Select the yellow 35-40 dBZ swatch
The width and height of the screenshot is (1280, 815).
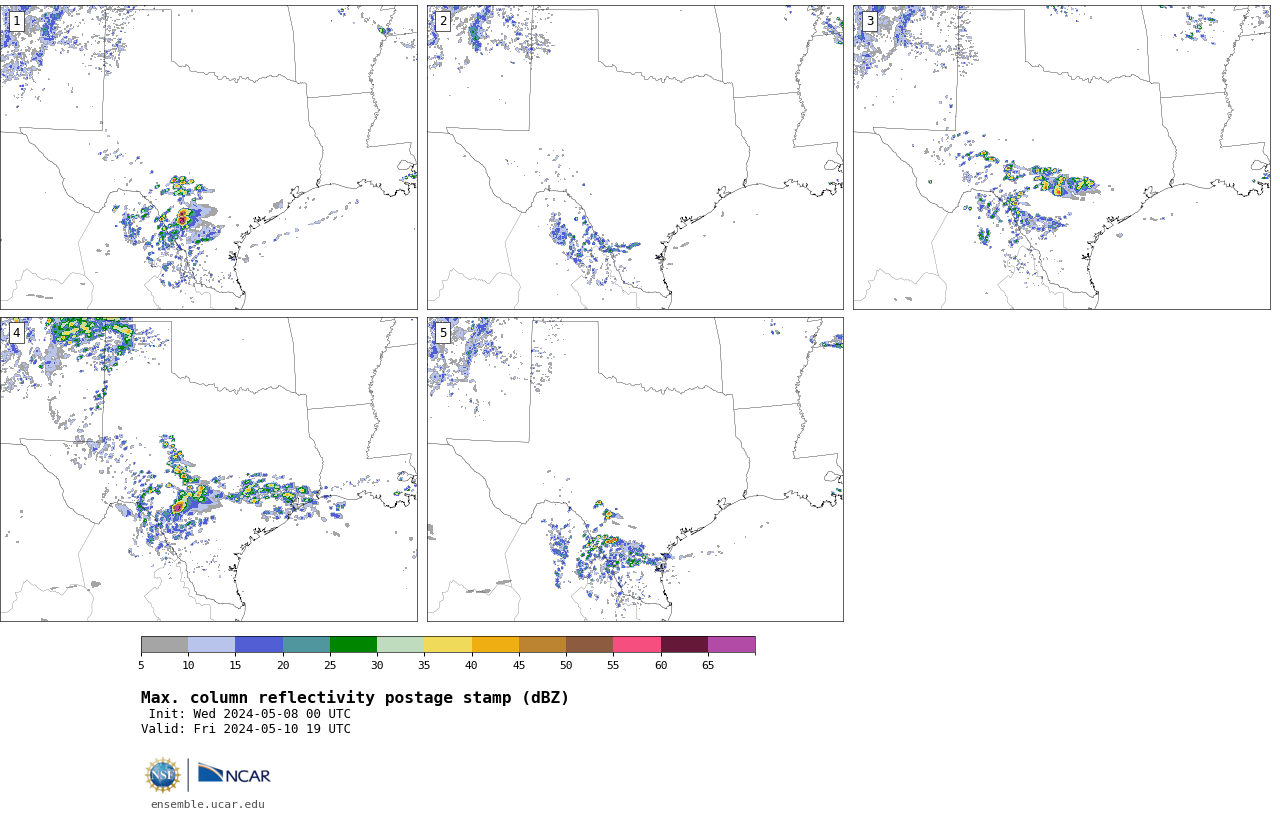pos(448,644)
